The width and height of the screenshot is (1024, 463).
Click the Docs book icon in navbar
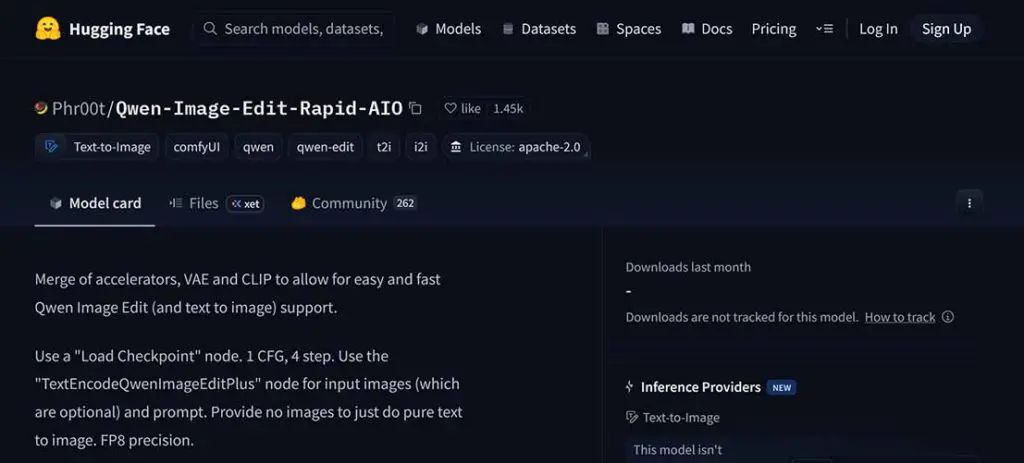[688, 29]
